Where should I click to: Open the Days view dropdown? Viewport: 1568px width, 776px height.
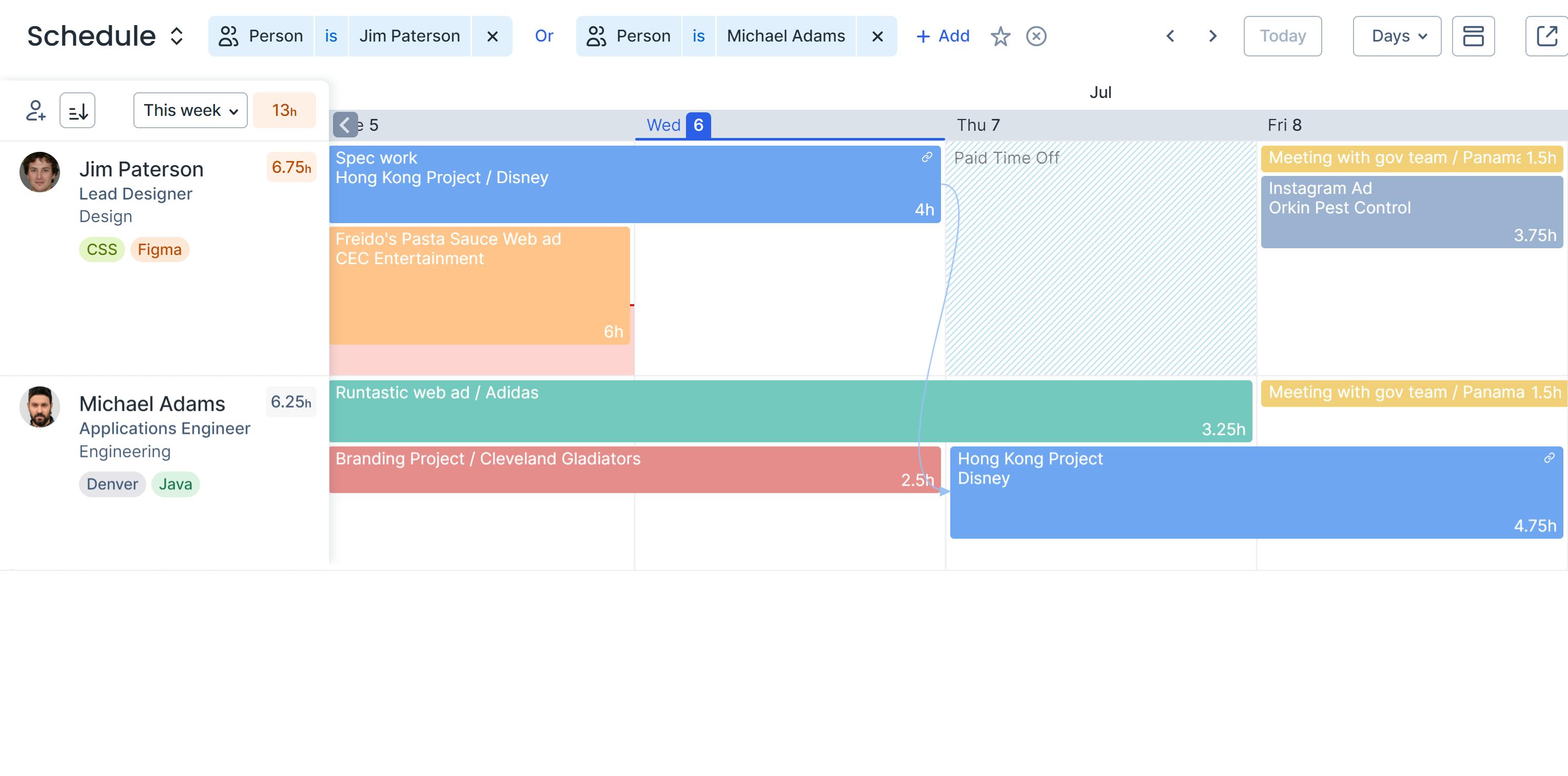pyautogui.click(x=1396, y=36)
